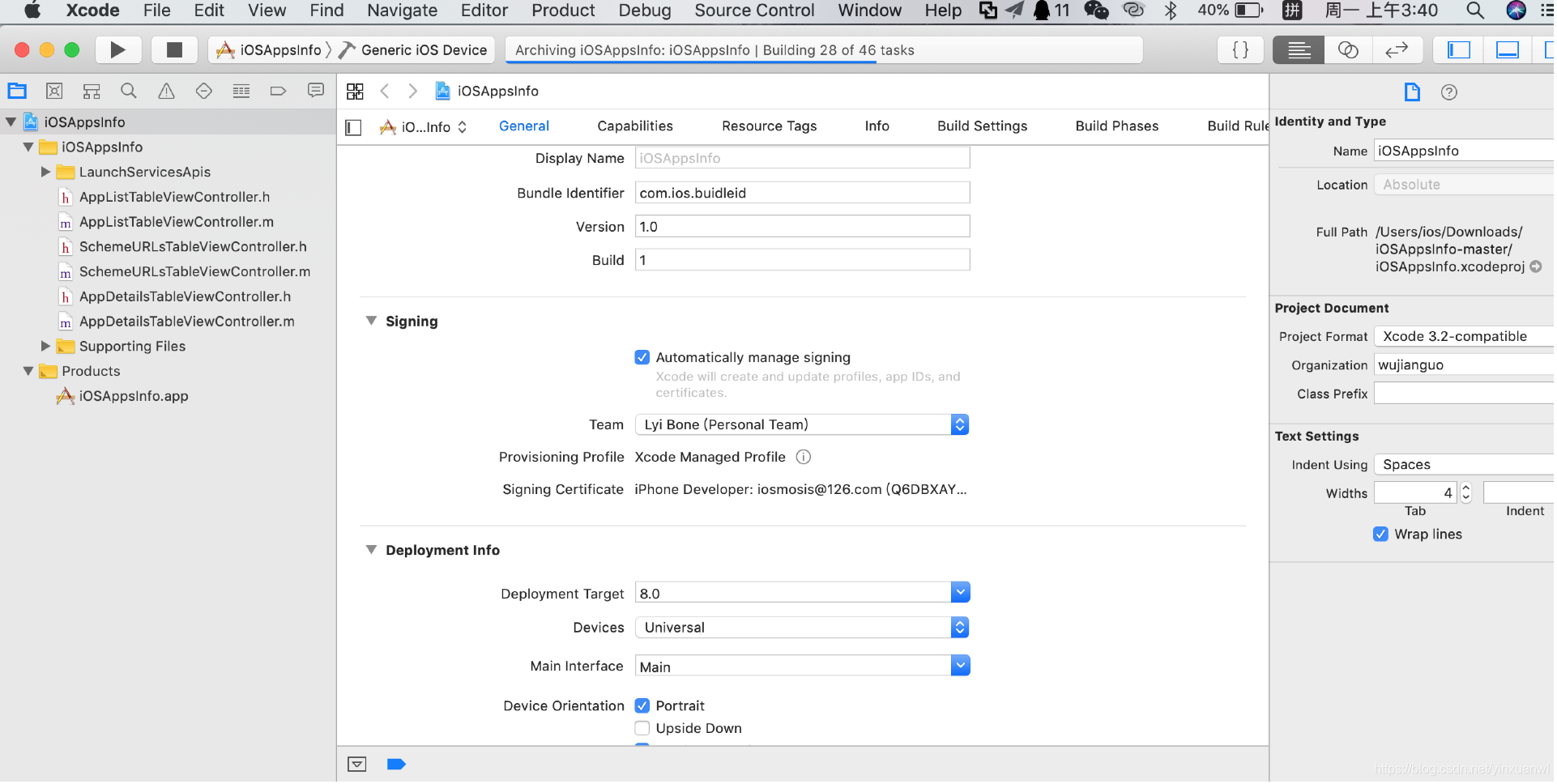The image size is (1557, 784).
Task: Show the Quick Help inspector
Action: [x=1449, y=92]
